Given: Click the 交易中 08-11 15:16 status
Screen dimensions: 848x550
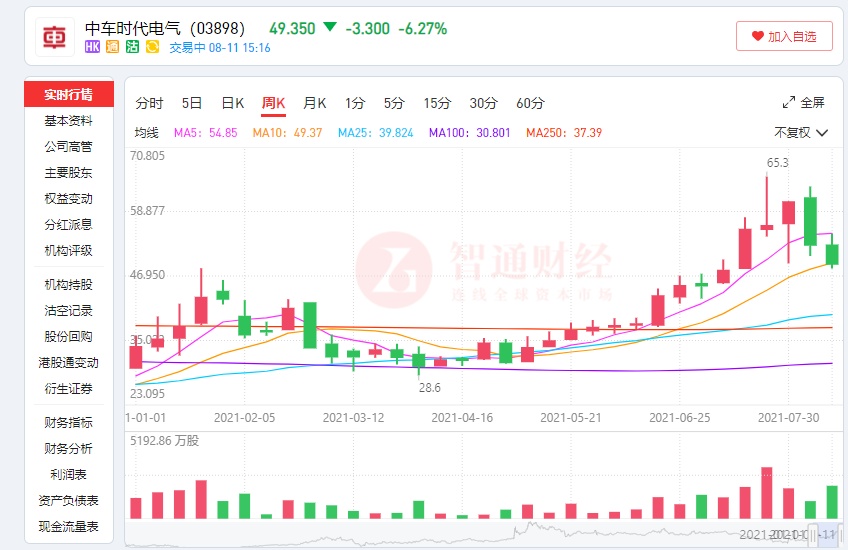Looking at the screenshot, I should click(x=220, y=48).
